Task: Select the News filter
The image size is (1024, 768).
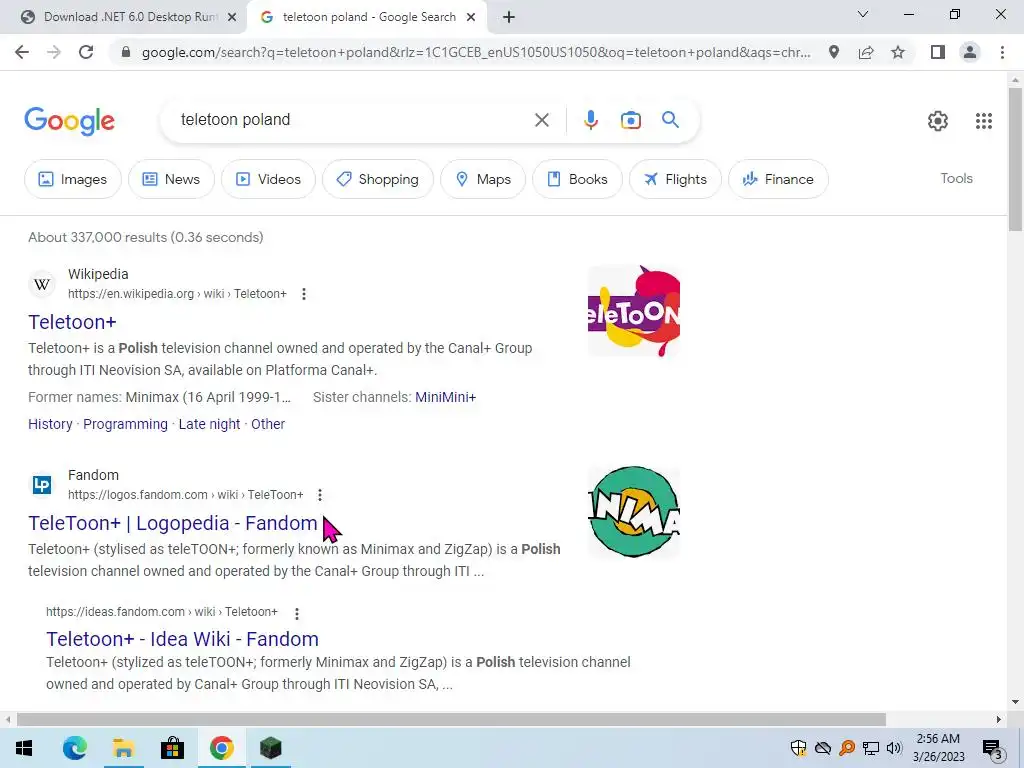Action: pyautogui.click(x=171, y=179)
